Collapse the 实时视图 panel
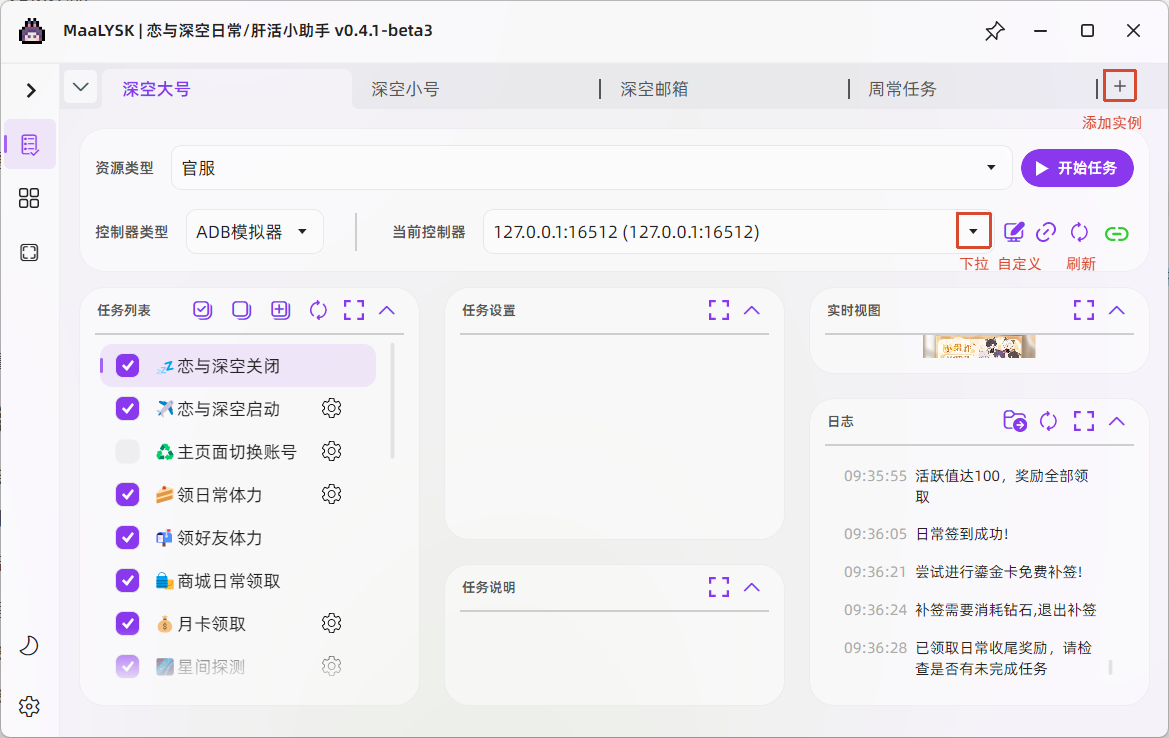Viewport: 1169px width, 738px height. pyautogui.click(x=1117, y=310)
